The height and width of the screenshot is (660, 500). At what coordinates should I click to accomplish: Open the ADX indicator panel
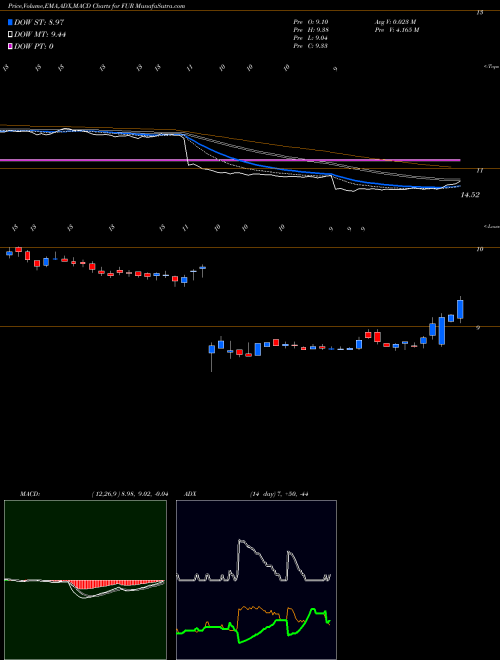pyautogui.click(x=256, y=580)
